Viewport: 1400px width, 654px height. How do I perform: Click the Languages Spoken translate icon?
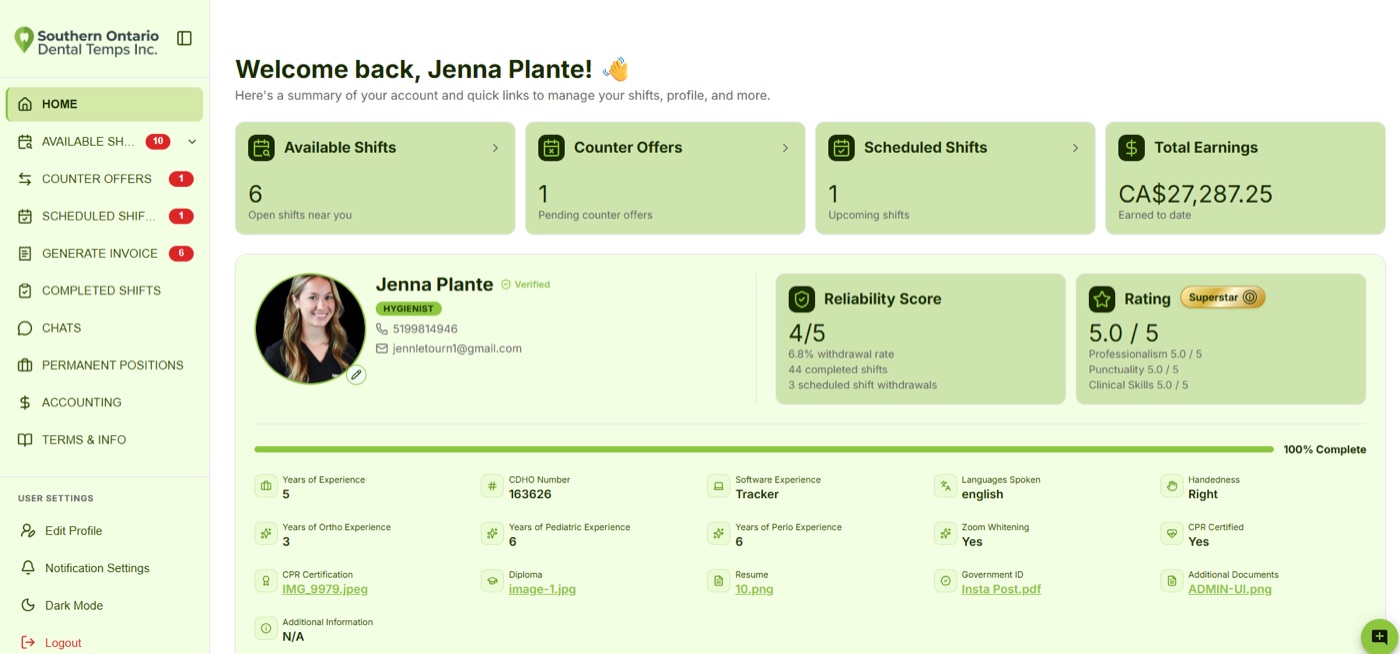[x=945, y=487]
